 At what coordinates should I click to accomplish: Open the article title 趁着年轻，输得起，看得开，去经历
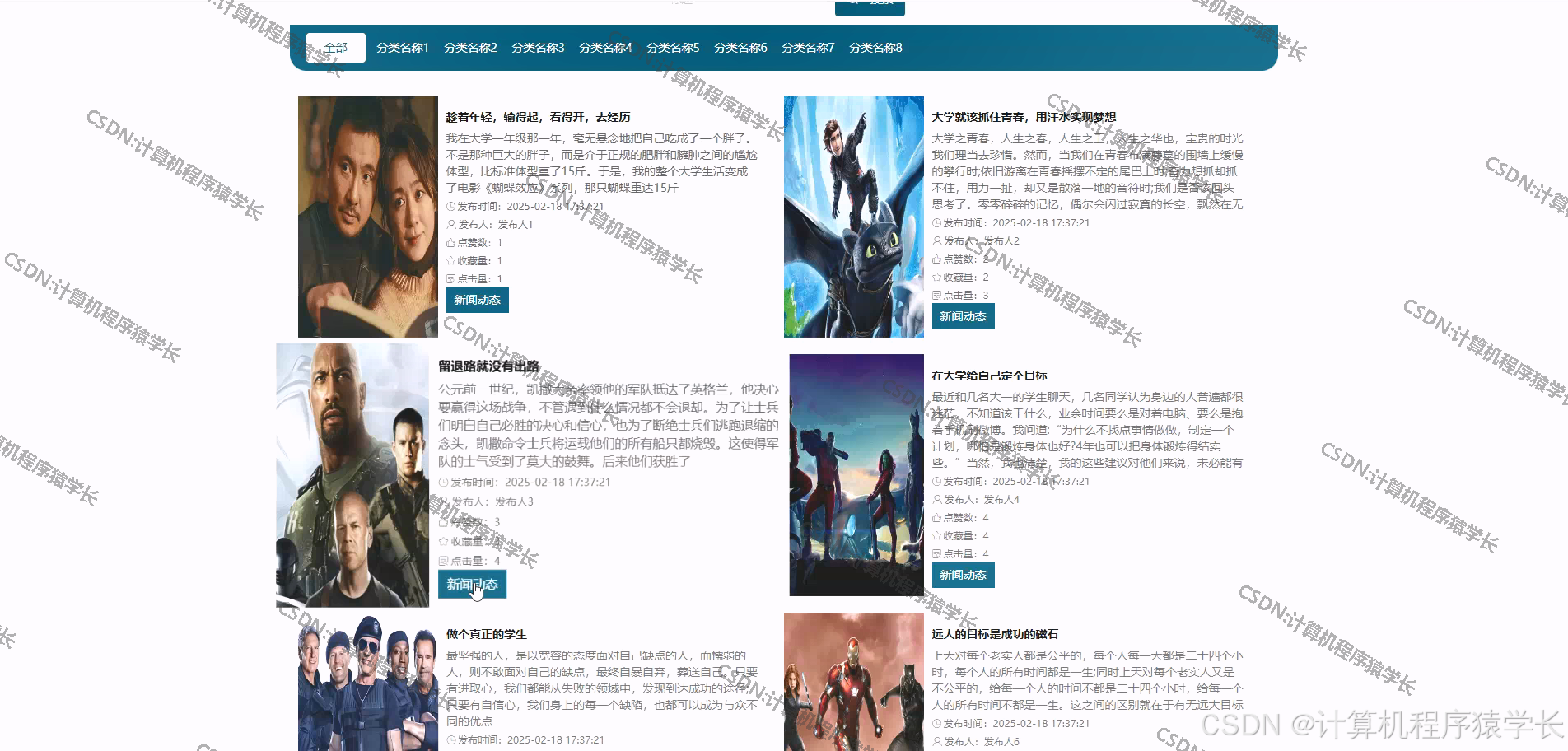pos(539,117)
